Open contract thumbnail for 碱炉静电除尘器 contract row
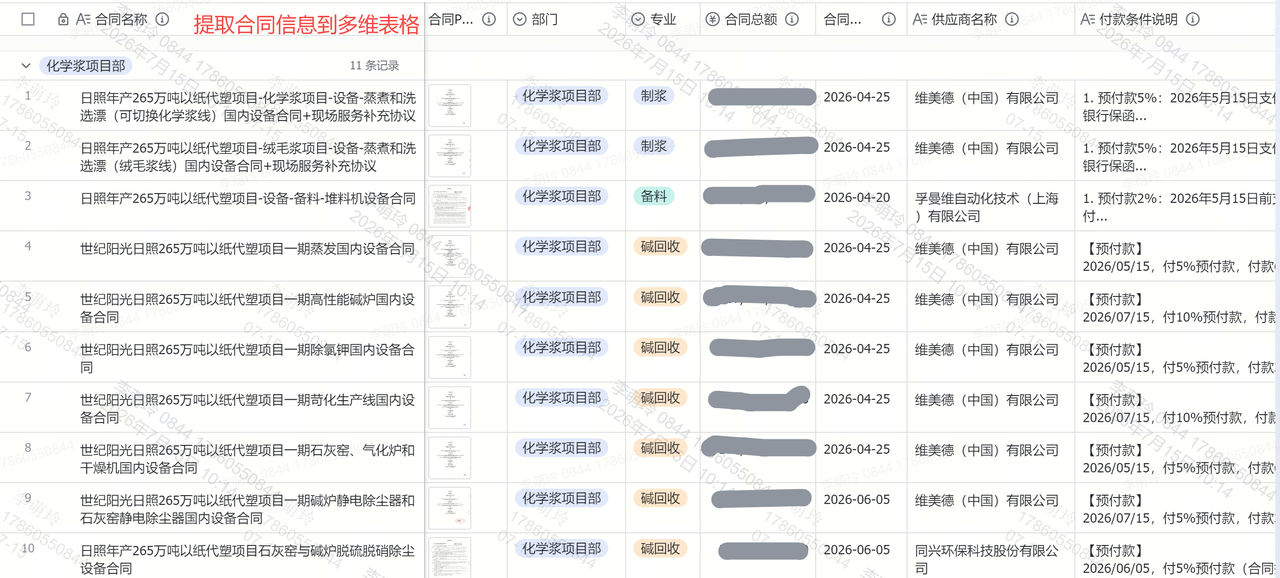 (x=450, y=508)
